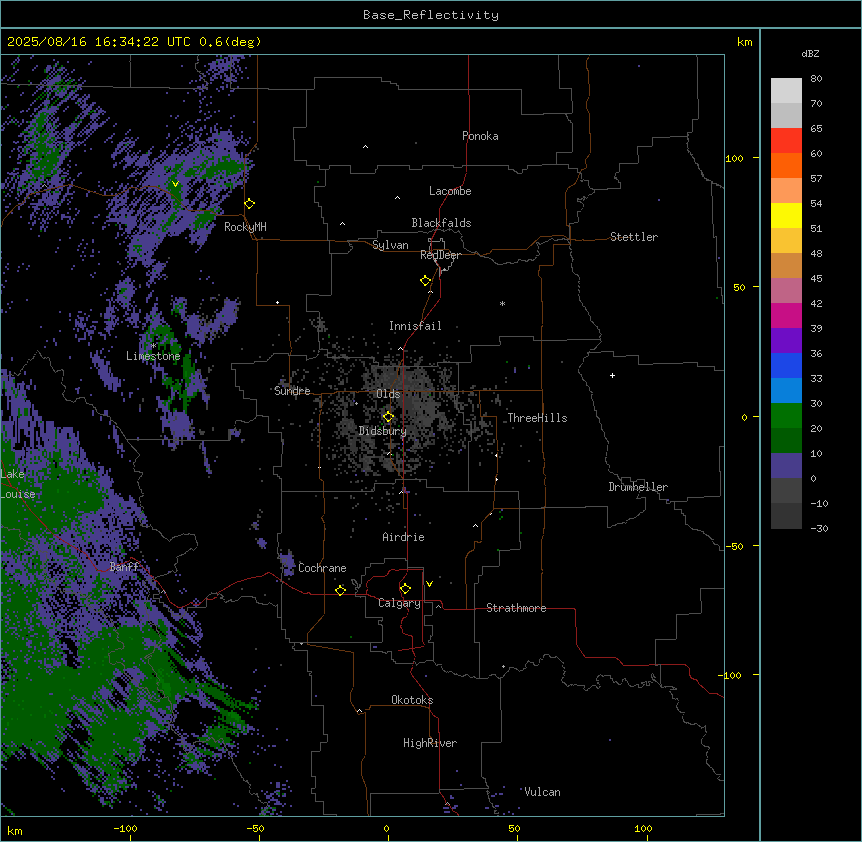Click the yellow diamond marker above Calgary label

(406, 589)
